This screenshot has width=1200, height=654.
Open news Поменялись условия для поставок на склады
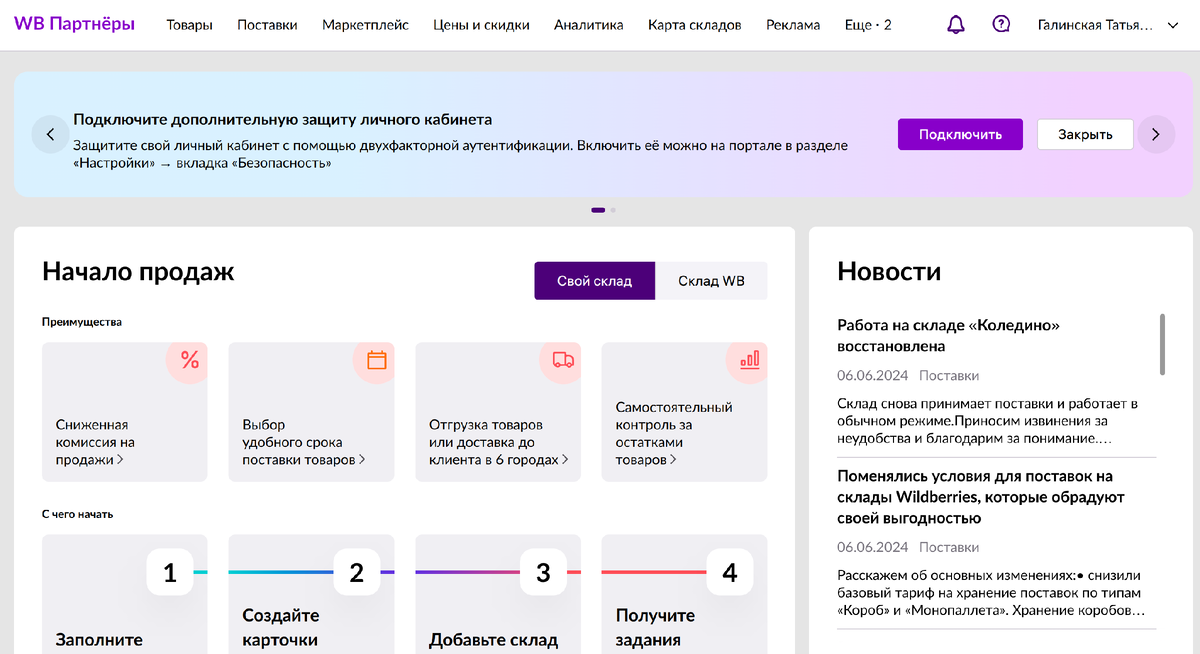tap(981, 497)
